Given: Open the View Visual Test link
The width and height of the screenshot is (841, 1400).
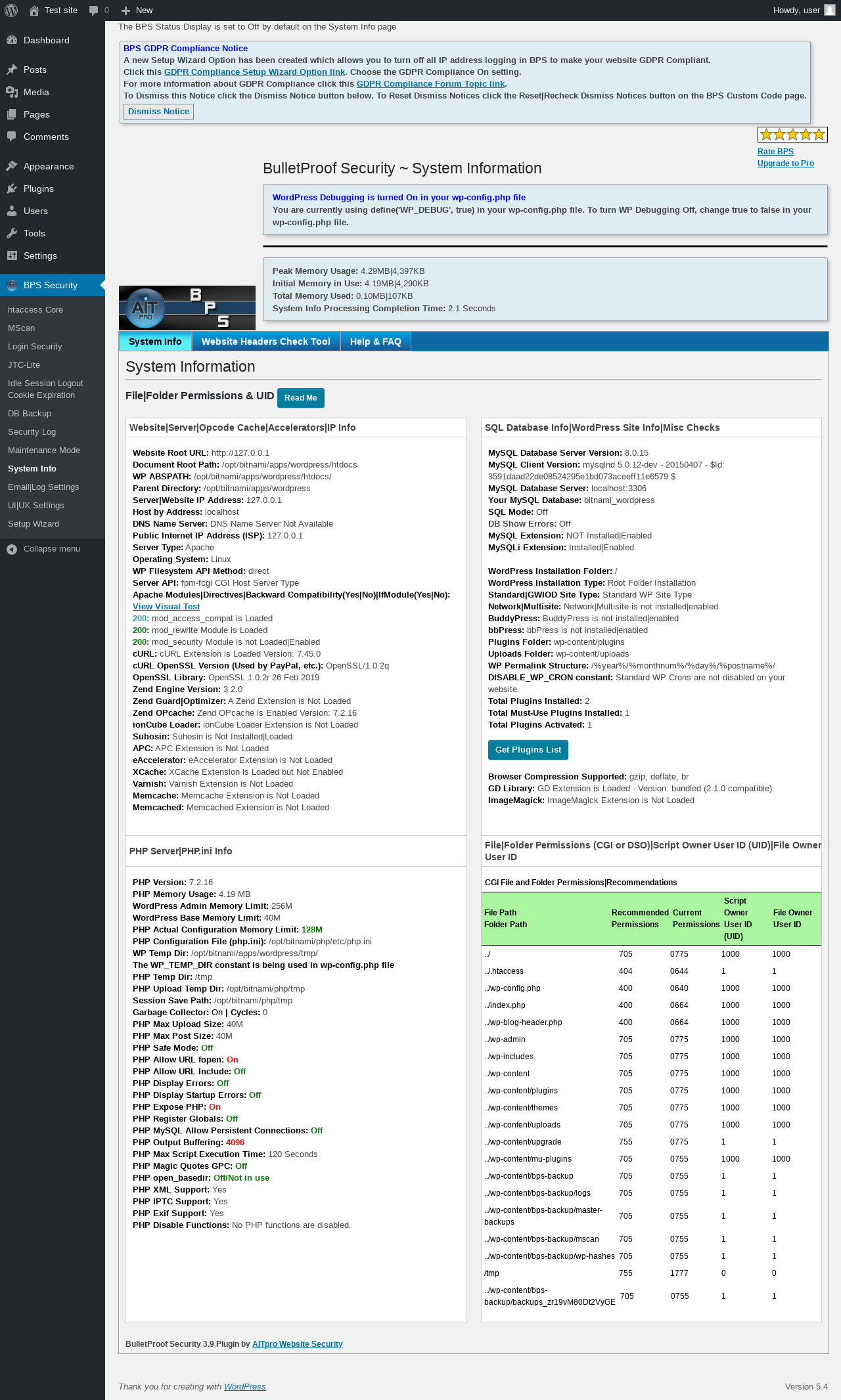Looking at the screenshot, I should coord(166,607).
